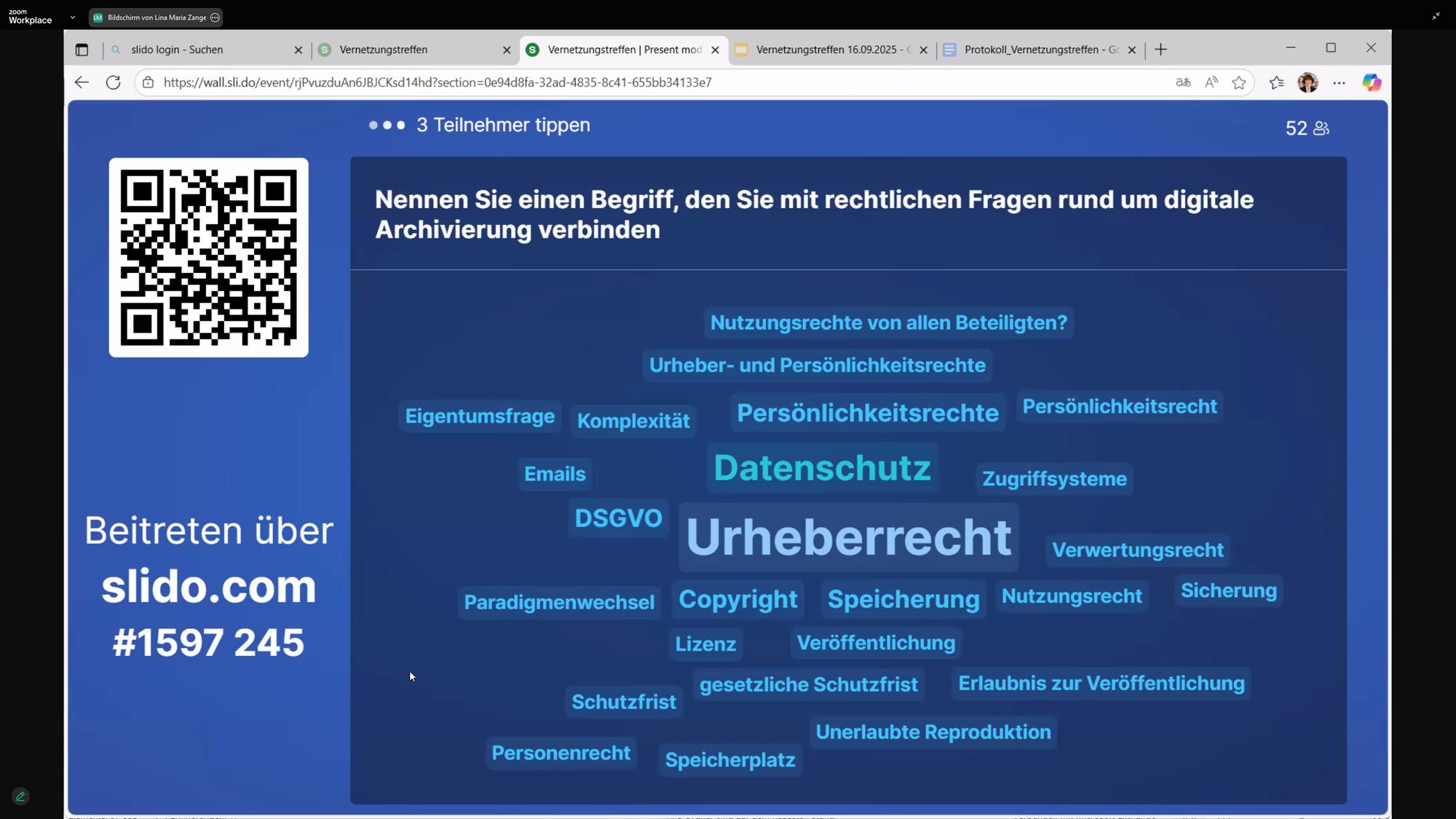
Task: Click the Zoom annotate pencil icon
Action: (20, 796)
